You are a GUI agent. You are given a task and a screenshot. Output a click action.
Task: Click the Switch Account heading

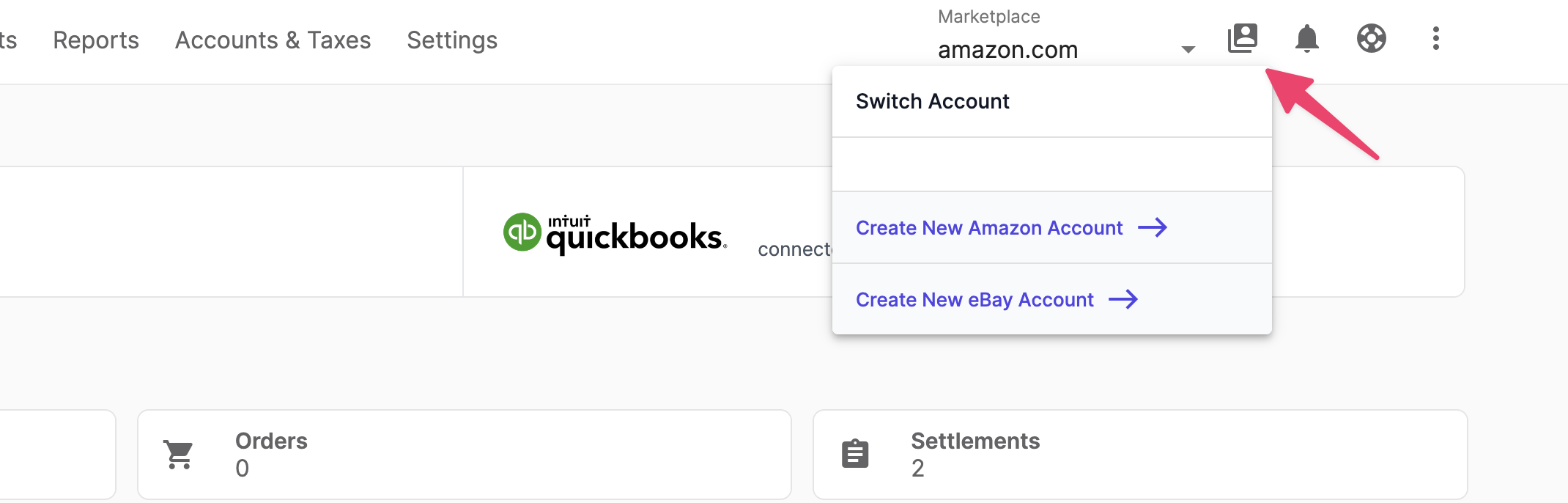(x=933, y=101)
